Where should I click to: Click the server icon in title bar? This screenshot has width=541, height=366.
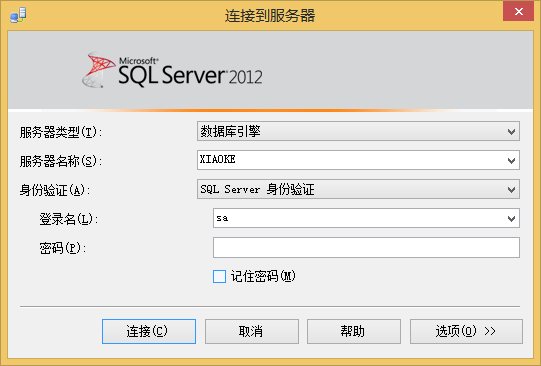18,16
